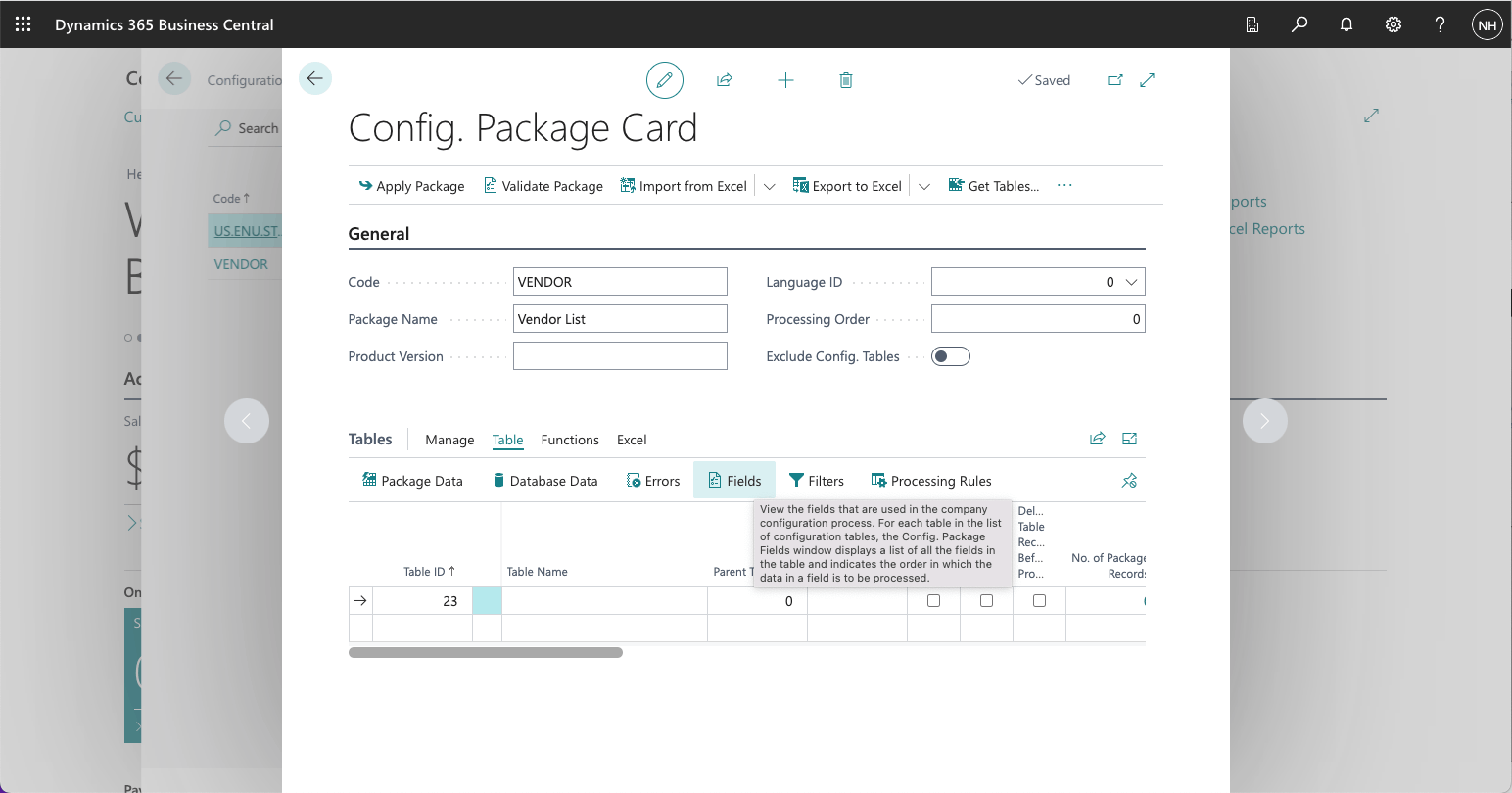The height and width of the screenshot is (793, 1512).
Task: Click Get Tables...
Action: 994,186
